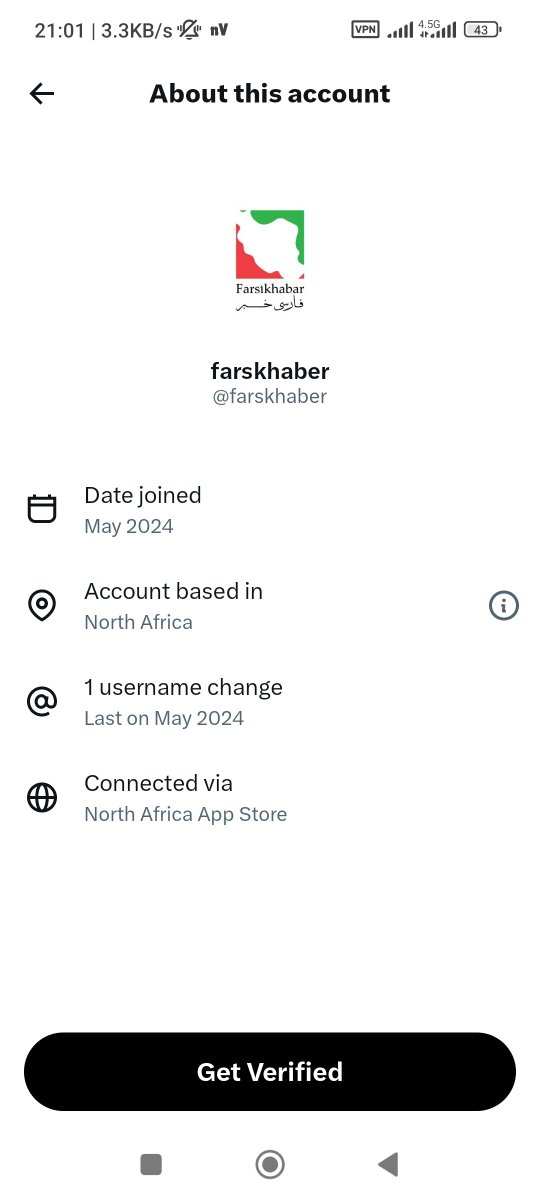Viewport: 540px width, 1200px height.
Task: Tap the VPN status bar indicator
Action: [366, 30]
